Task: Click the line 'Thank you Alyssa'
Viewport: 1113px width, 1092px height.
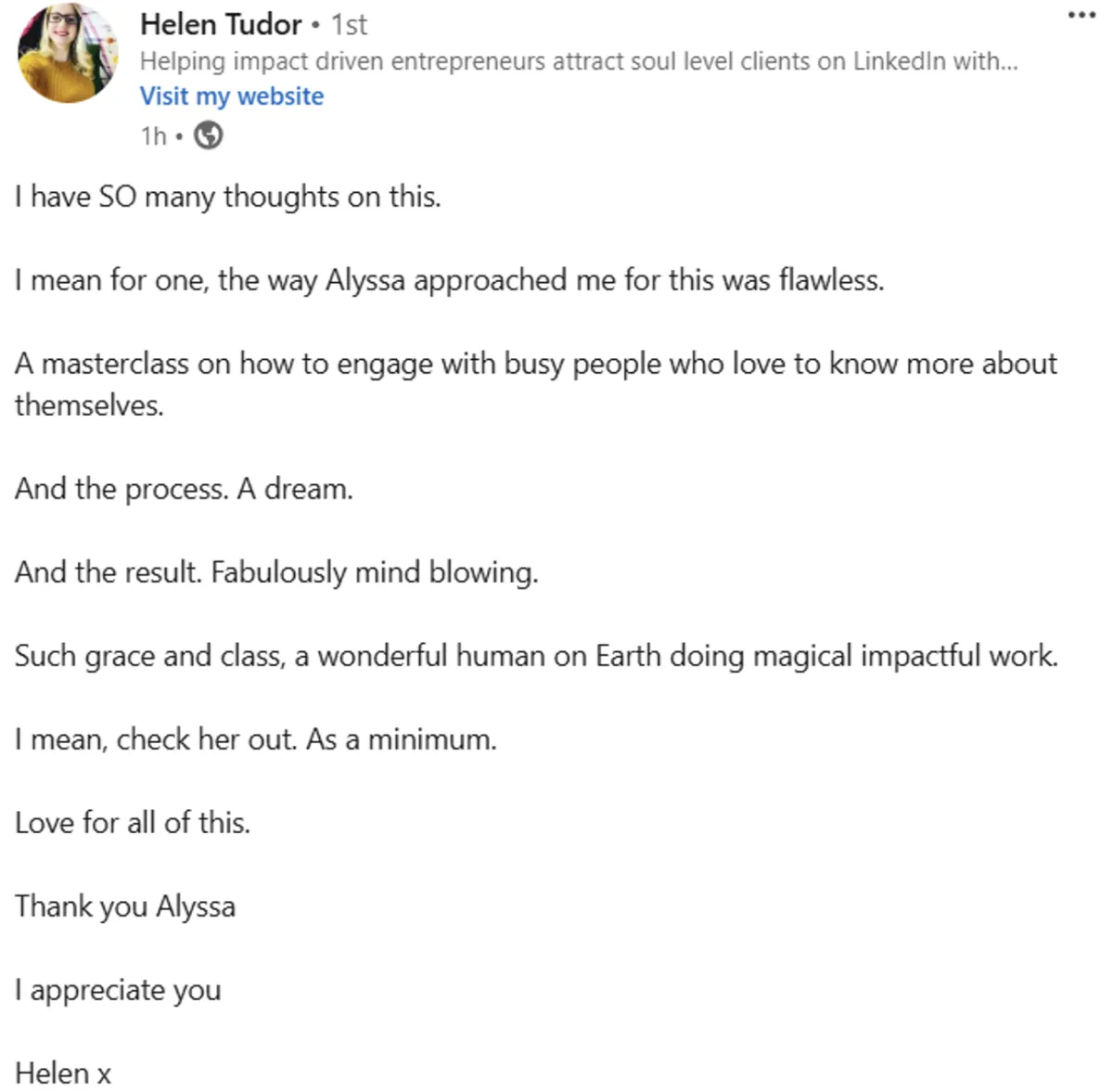Action: (x=125, y=906)
